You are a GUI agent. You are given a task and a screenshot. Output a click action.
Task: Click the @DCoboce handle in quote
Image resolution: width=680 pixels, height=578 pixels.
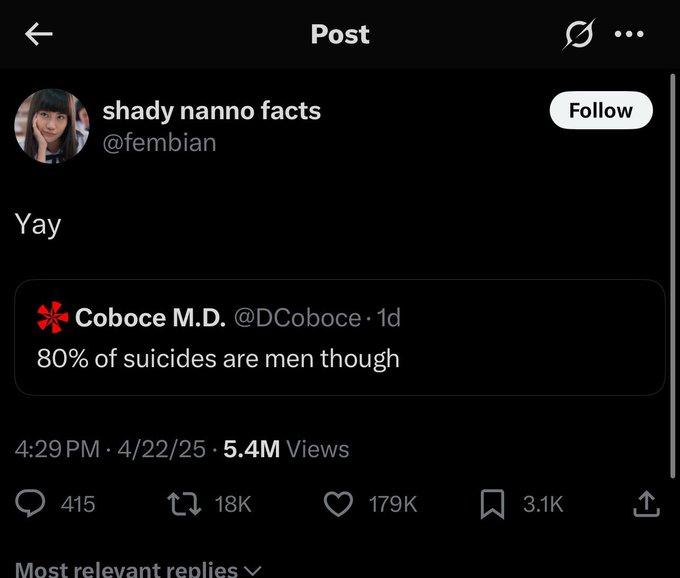pos(297,318)
